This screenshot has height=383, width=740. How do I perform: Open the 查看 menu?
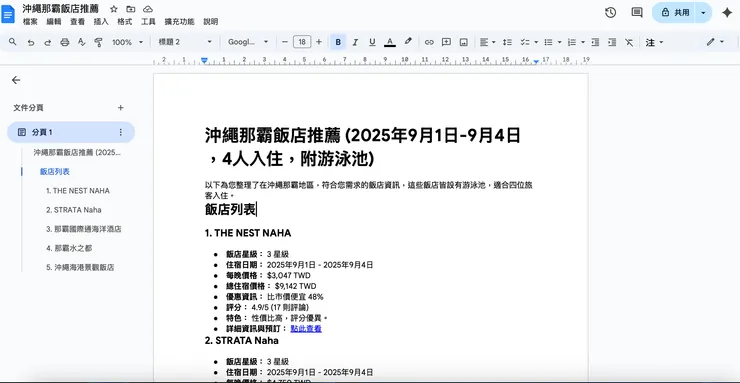click(77, 22)
